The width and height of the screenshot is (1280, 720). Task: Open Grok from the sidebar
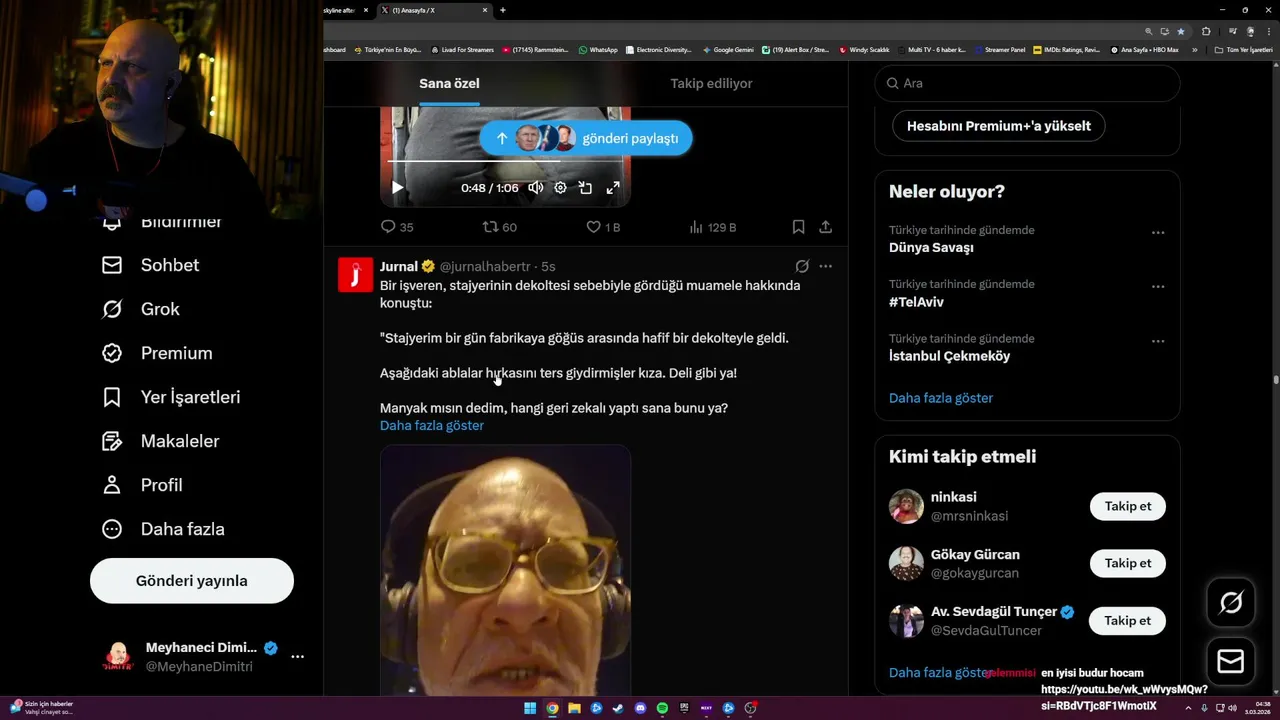point(141,309)
